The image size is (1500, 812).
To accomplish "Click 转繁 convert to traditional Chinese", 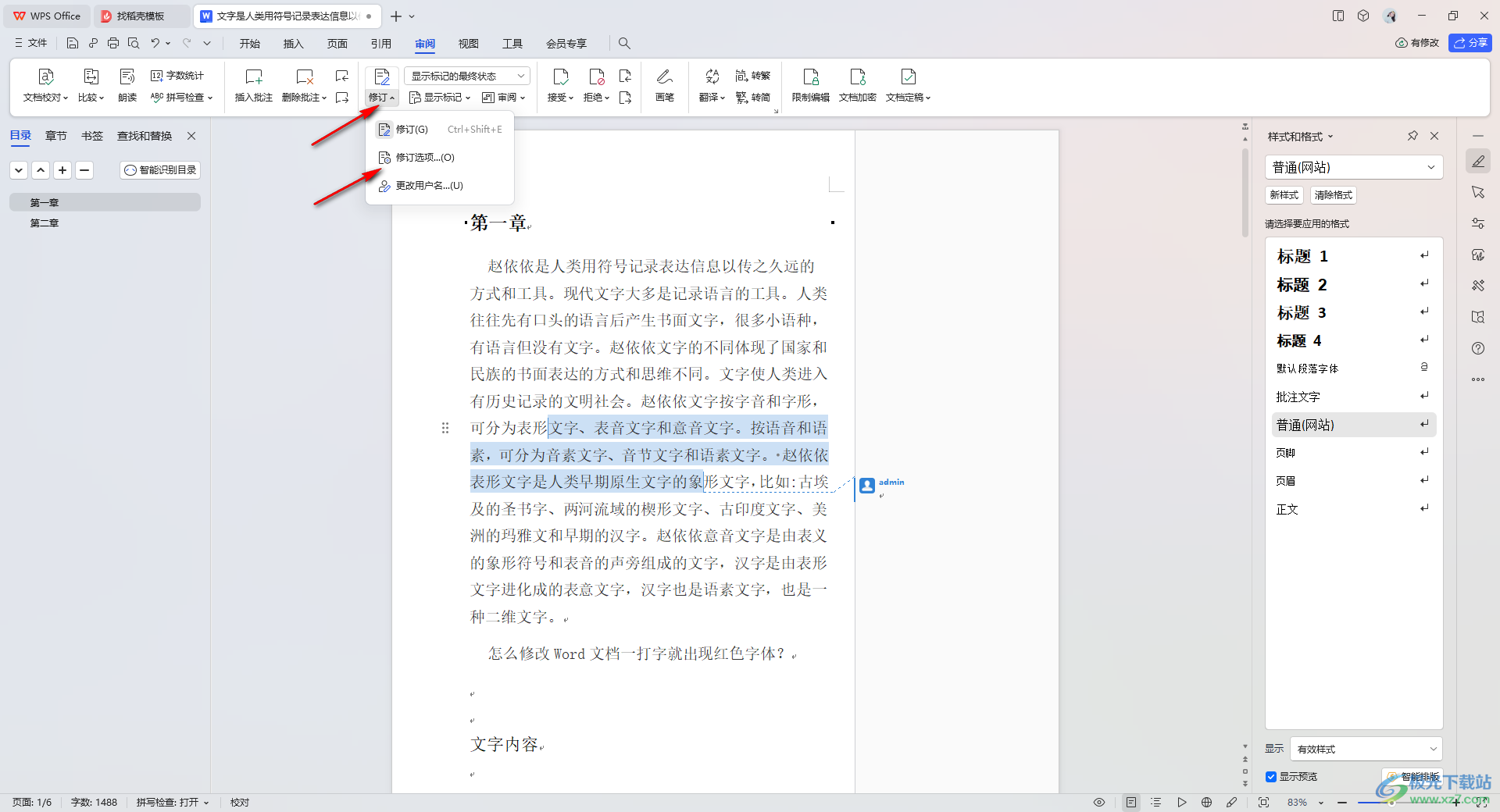I will pyautogui.click(x=753, y=76).
